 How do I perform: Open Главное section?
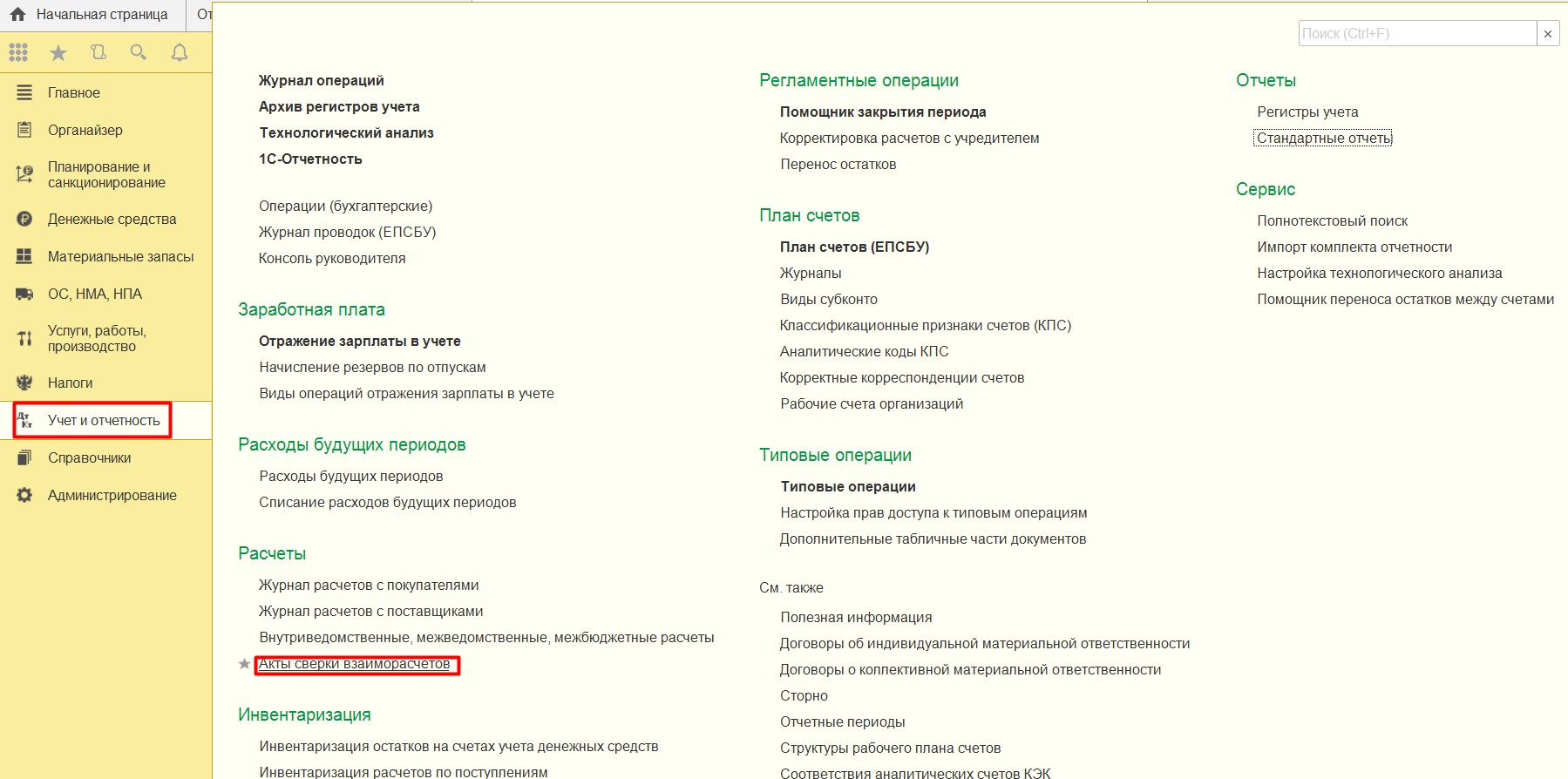(73, 92)
